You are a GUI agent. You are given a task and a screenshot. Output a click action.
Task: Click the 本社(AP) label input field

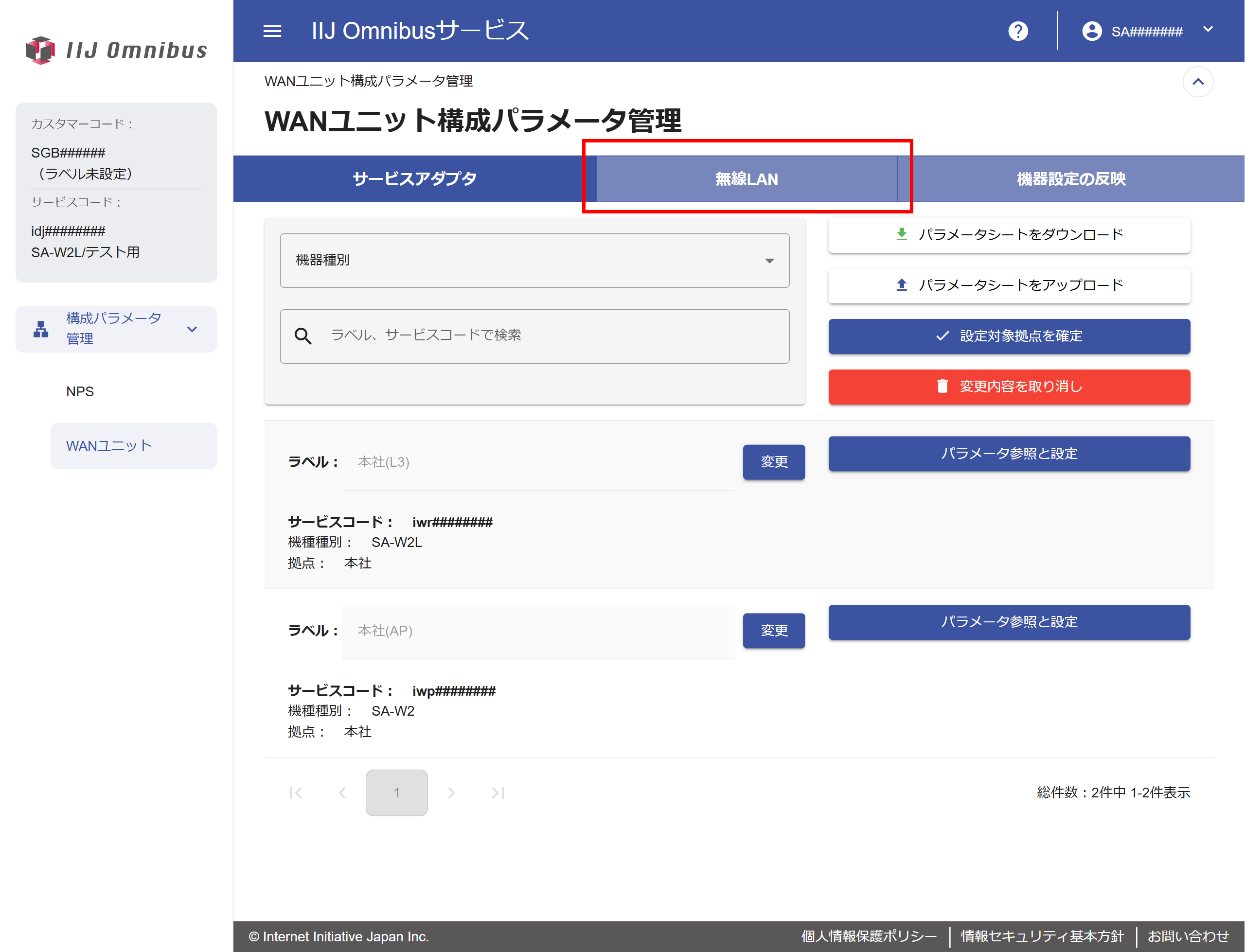click(538, 631)
